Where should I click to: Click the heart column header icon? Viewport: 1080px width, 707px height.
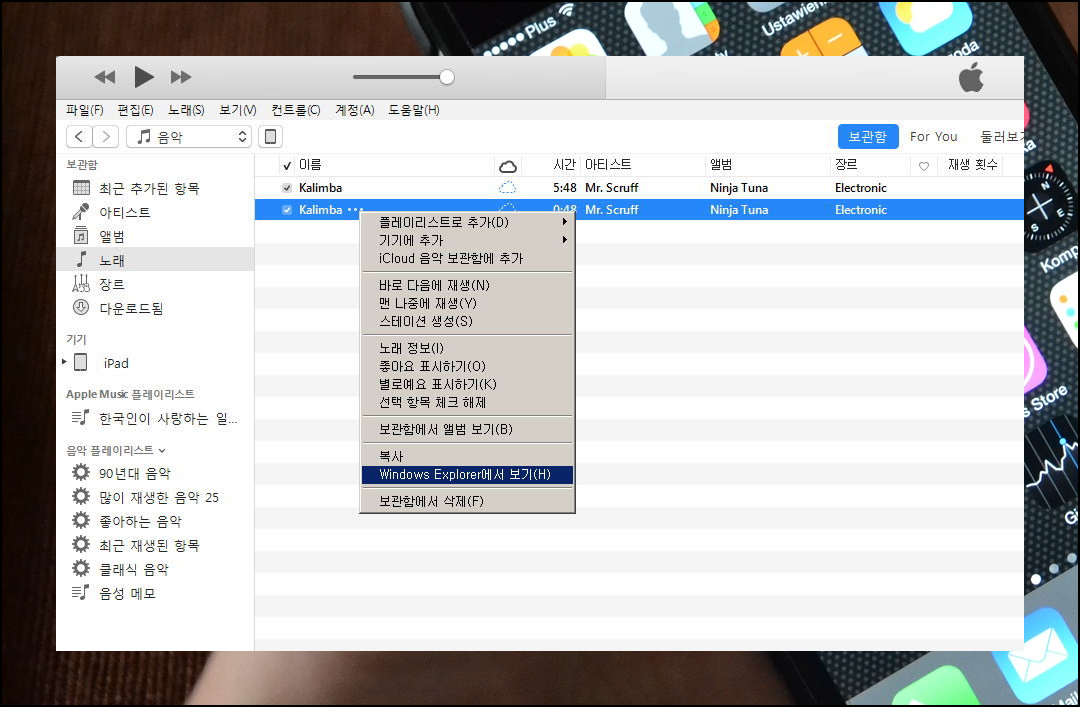[x=924, y=166]
